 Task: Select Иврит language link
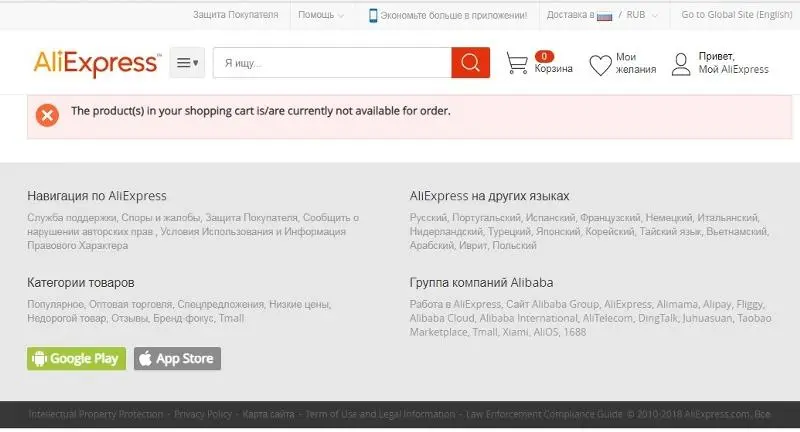[473, 245]
